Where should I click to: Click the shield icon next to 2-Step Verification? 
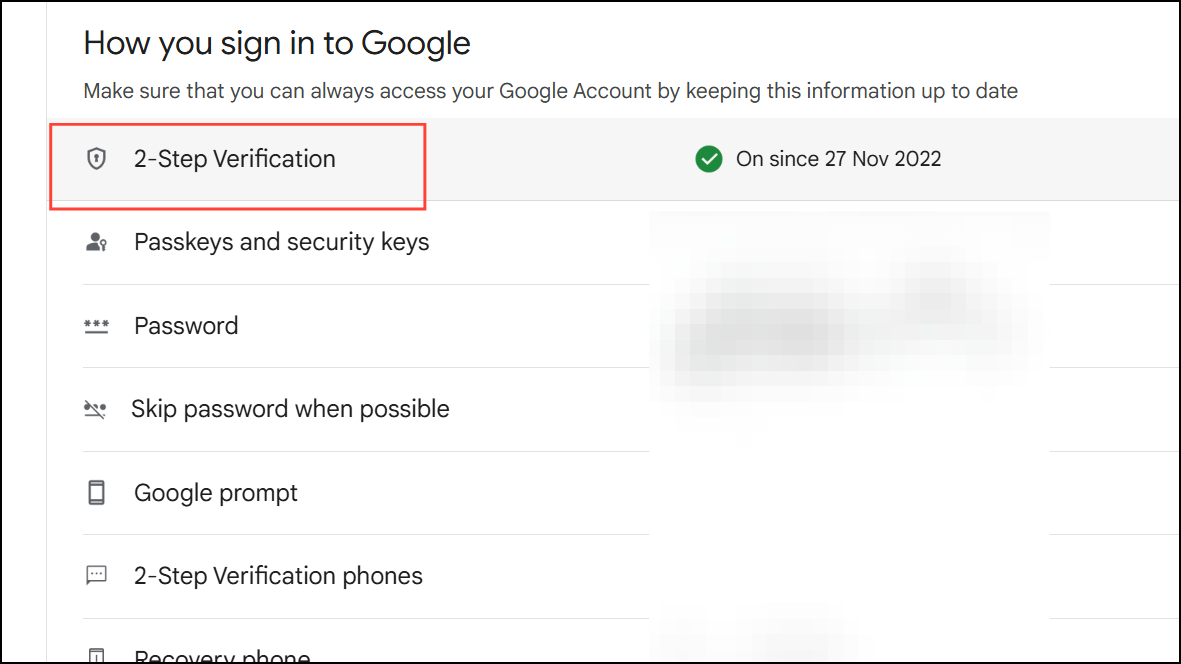(96, 158)
